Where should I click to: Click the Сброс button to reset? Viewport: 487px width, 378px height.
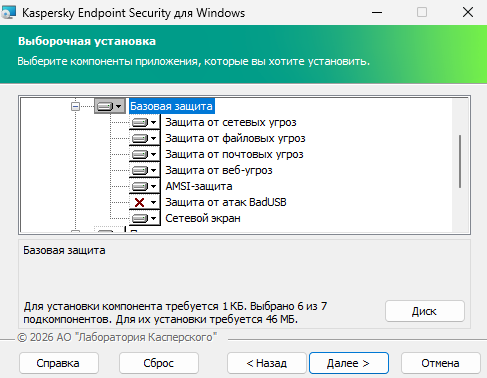(159, 363)
